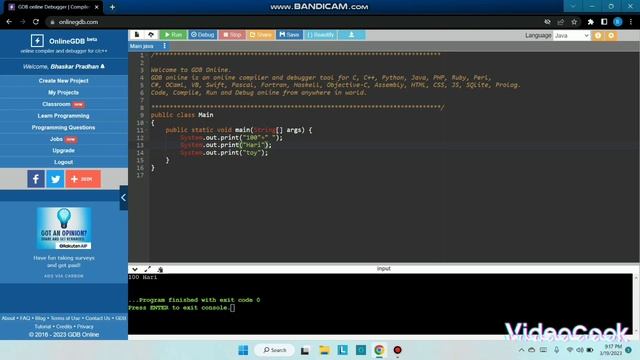Open the Chrome profile avatar
This screenshot has width=640, height=360.
tap(618, 22)
